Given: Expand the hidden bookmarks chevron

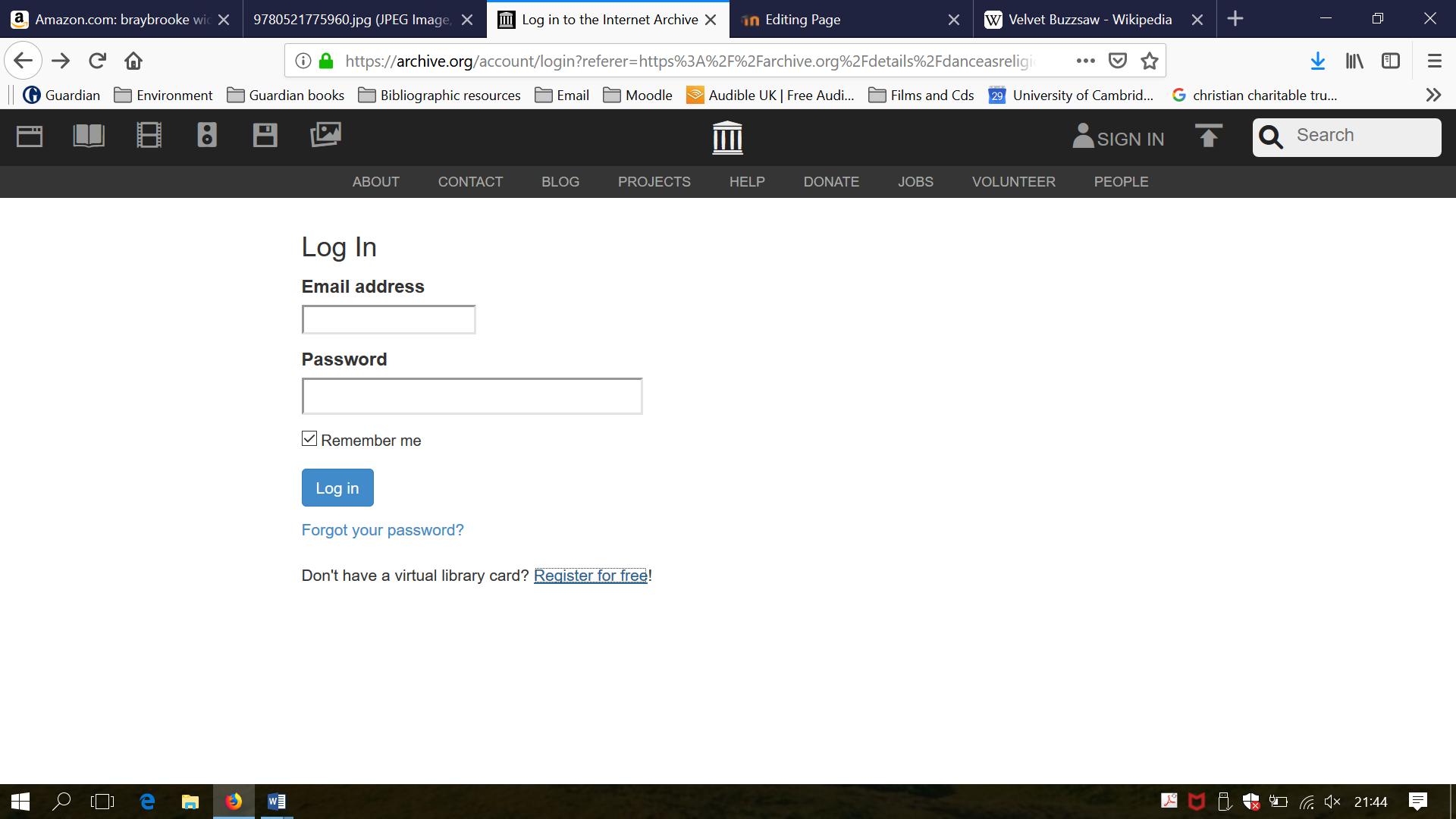Looking at the screenshot, I should click(x=1433, y=95).
